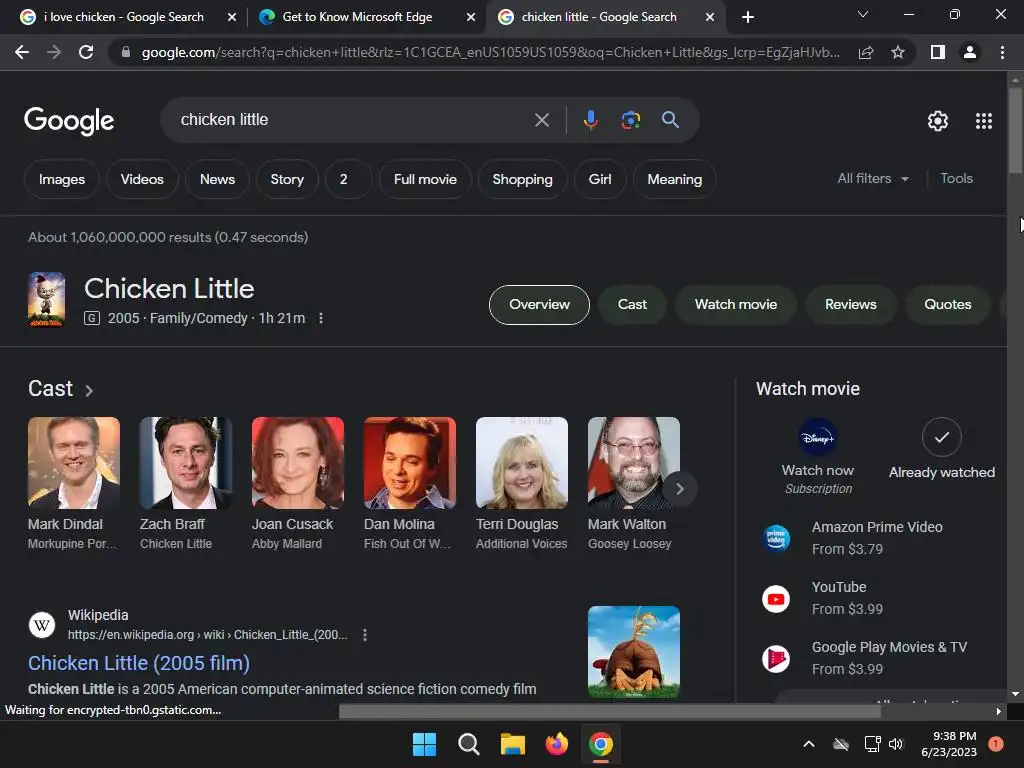Open Windows taskbar search
This screenshot has height=768, width=1024.
point(469,744)
